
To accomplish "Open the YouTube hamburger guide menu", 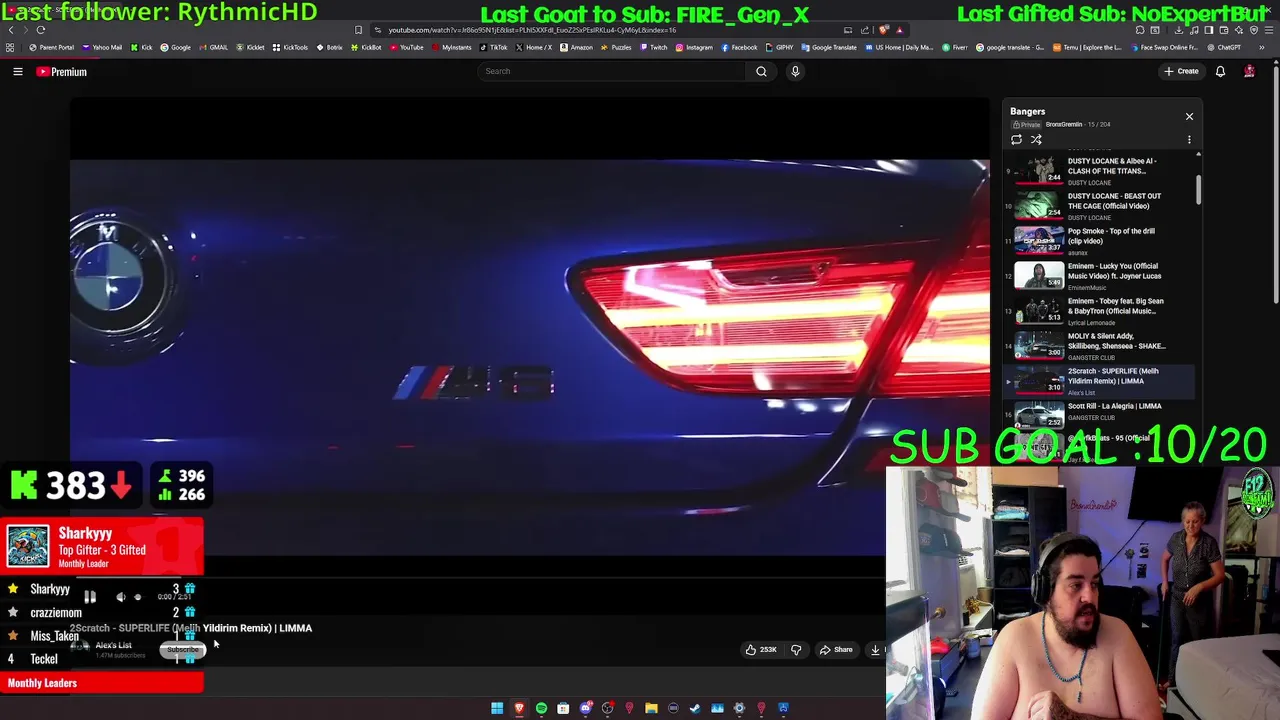I will [18, 72].
